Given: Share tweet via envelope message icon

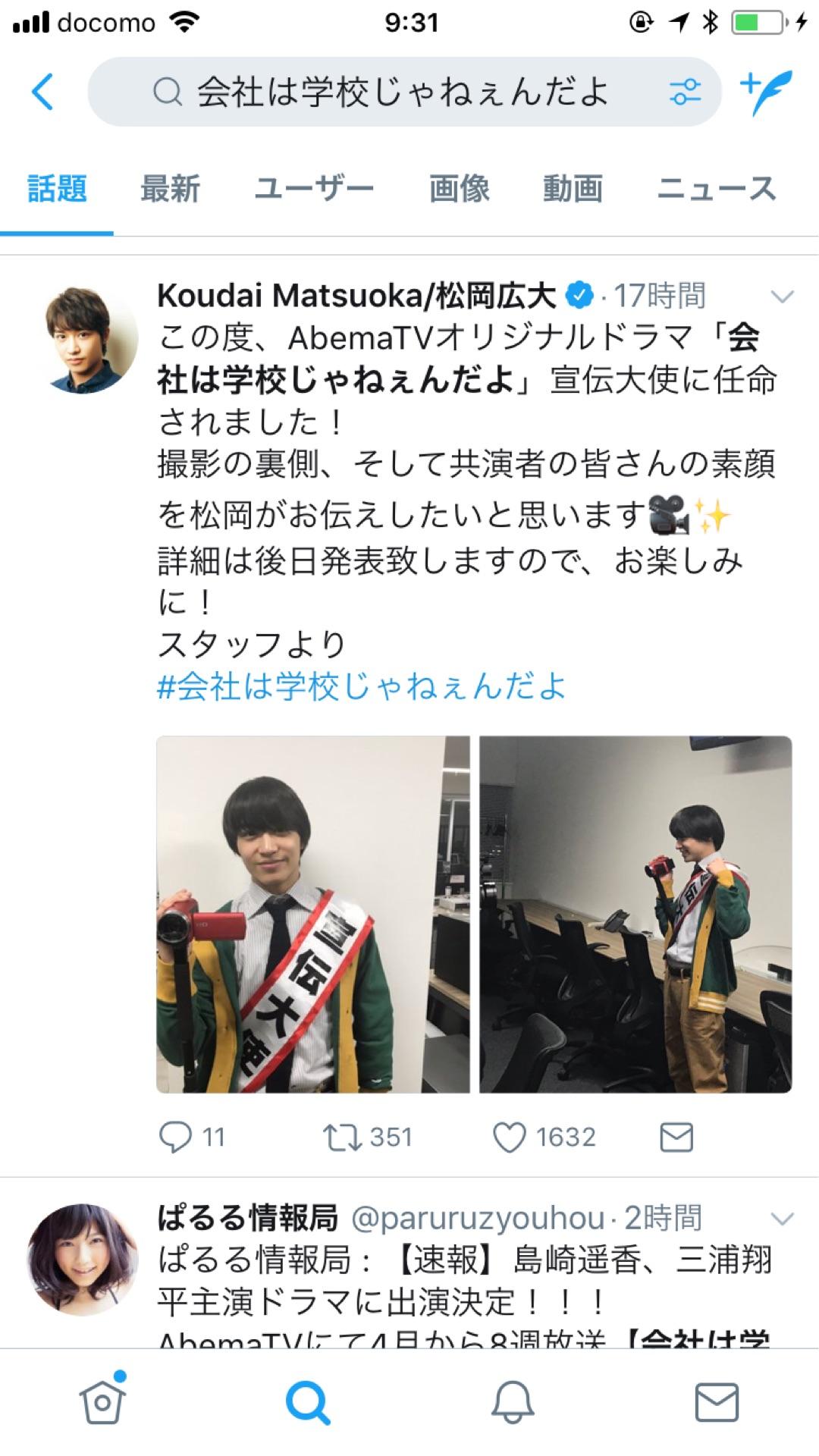Looking at the screenshot, I should coord(676,1137).
